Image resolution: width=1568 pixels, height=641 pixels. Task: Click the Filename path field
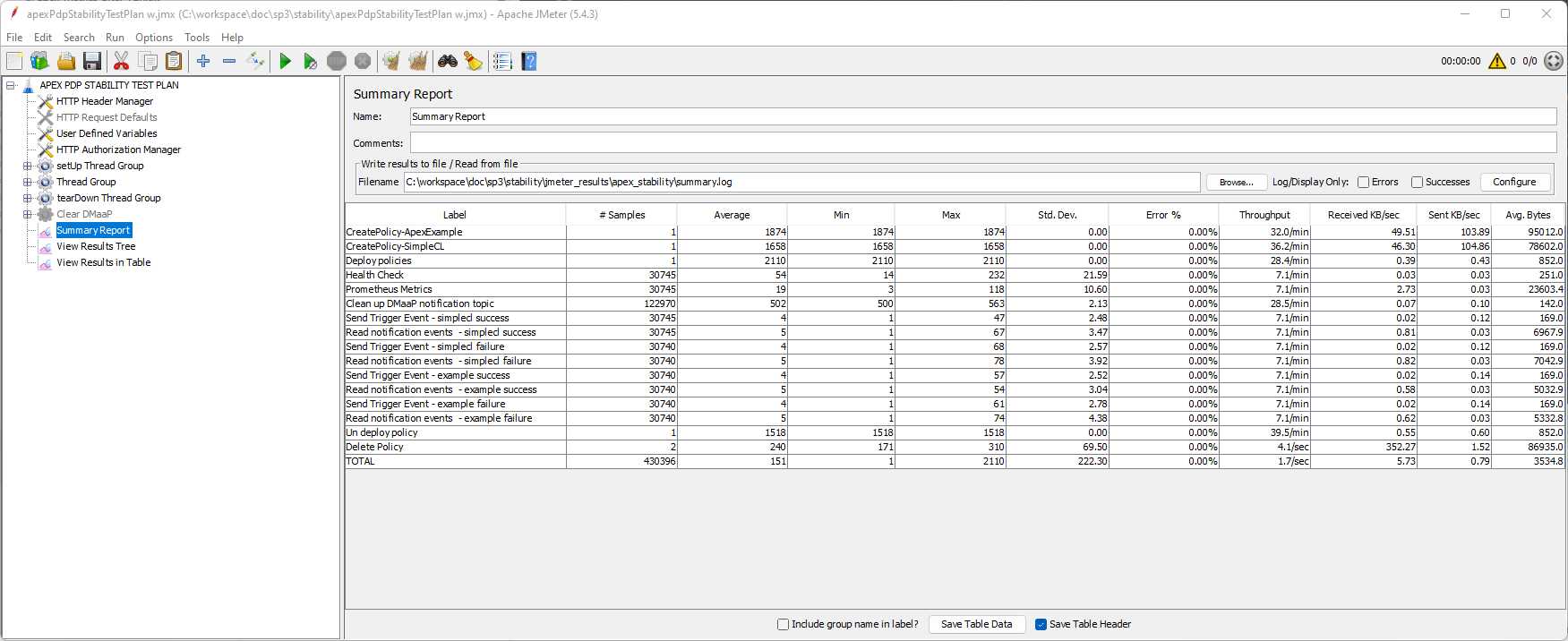click(x=801, y=182)
